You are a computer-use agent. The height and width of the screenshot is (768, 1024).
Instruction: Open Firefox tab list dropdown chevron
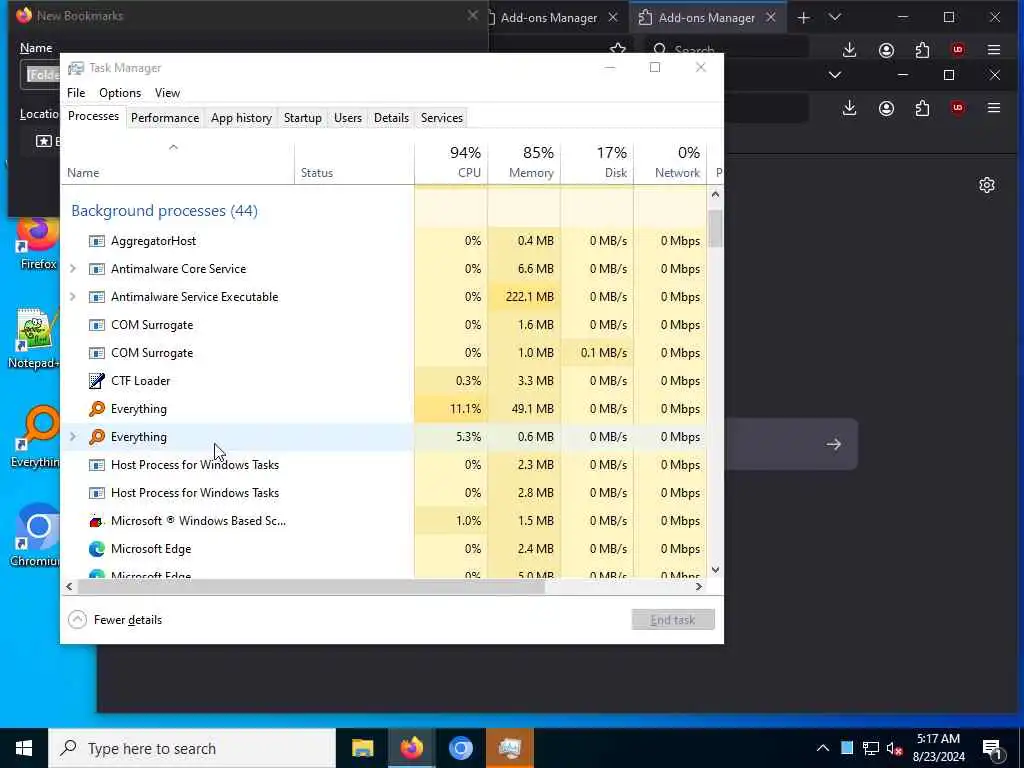(835, 18)
